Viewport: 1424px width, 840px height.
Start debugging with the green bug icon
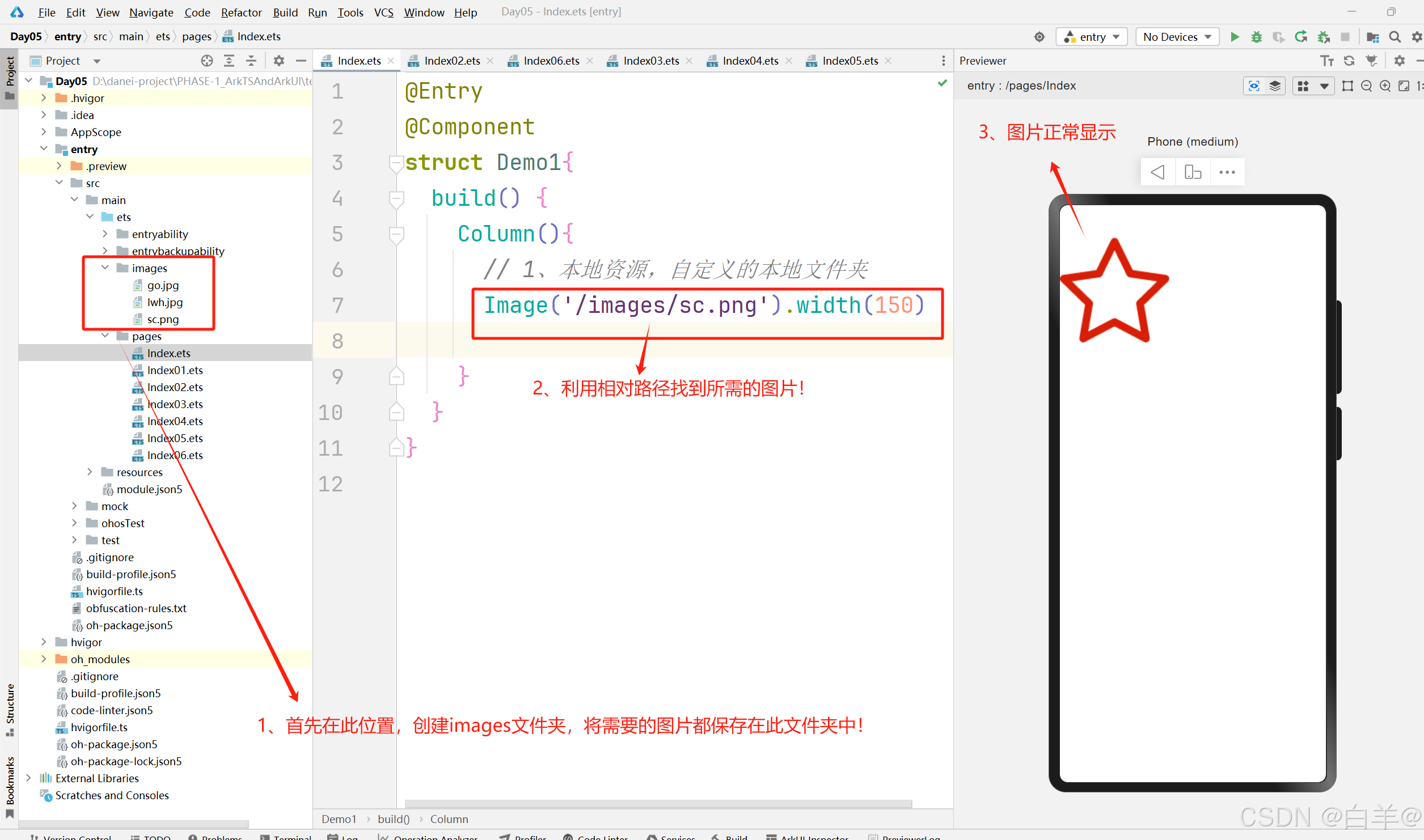1257,37
